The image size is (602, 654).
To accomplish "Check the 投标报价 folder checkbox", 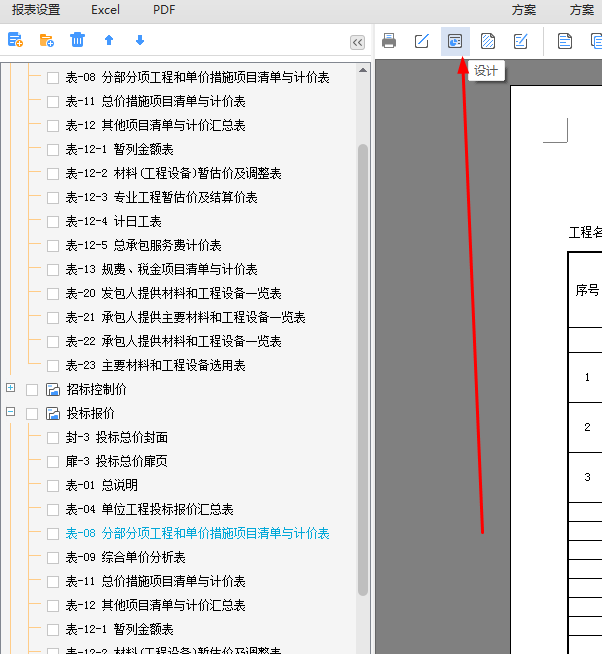I will [x=32, y=414].
